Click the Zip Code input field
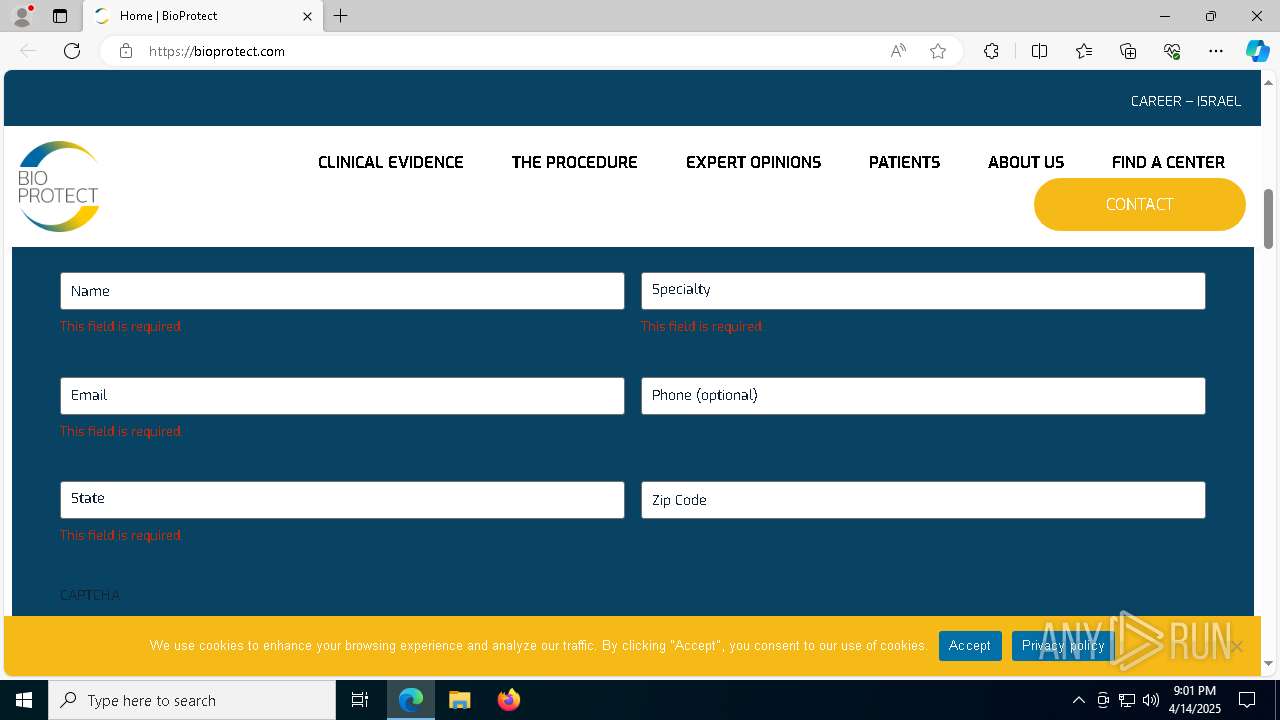This screenshot has width=1280, height=720. [923, 500]
